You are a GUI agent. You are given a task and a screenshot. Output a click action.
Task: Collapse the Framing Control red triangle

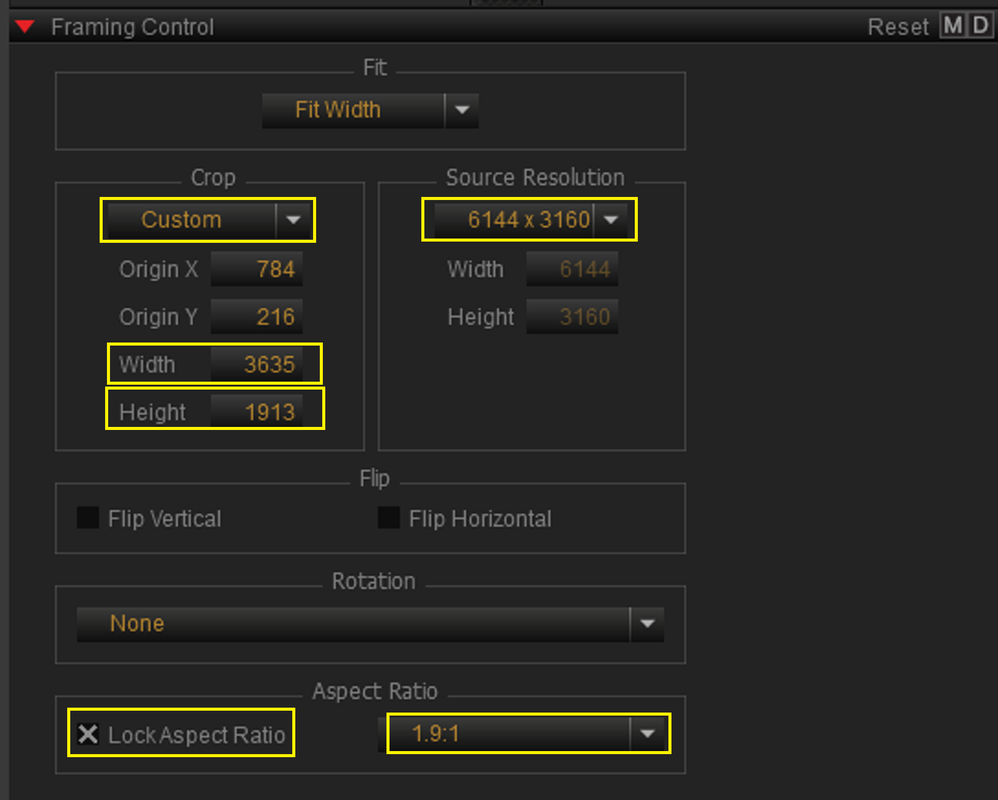point(25,26)
